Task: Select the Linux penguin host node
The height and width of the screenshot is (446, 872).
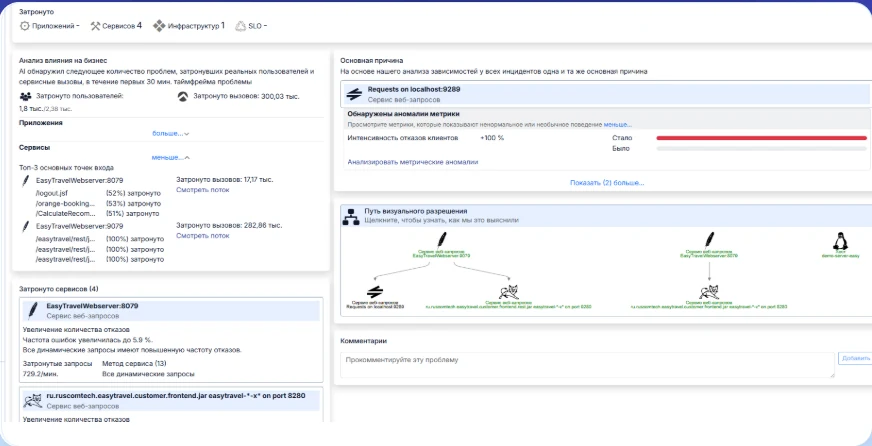Action: click(839, 241)
